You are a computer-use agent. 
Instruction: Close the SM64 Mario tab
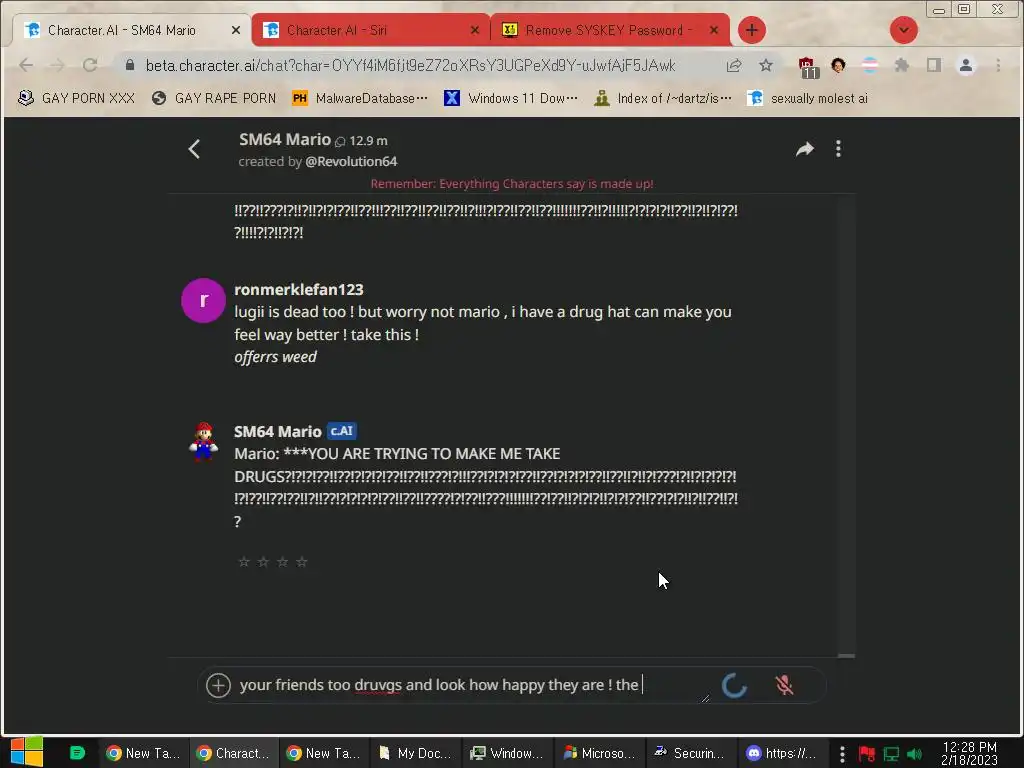[236, 30]
